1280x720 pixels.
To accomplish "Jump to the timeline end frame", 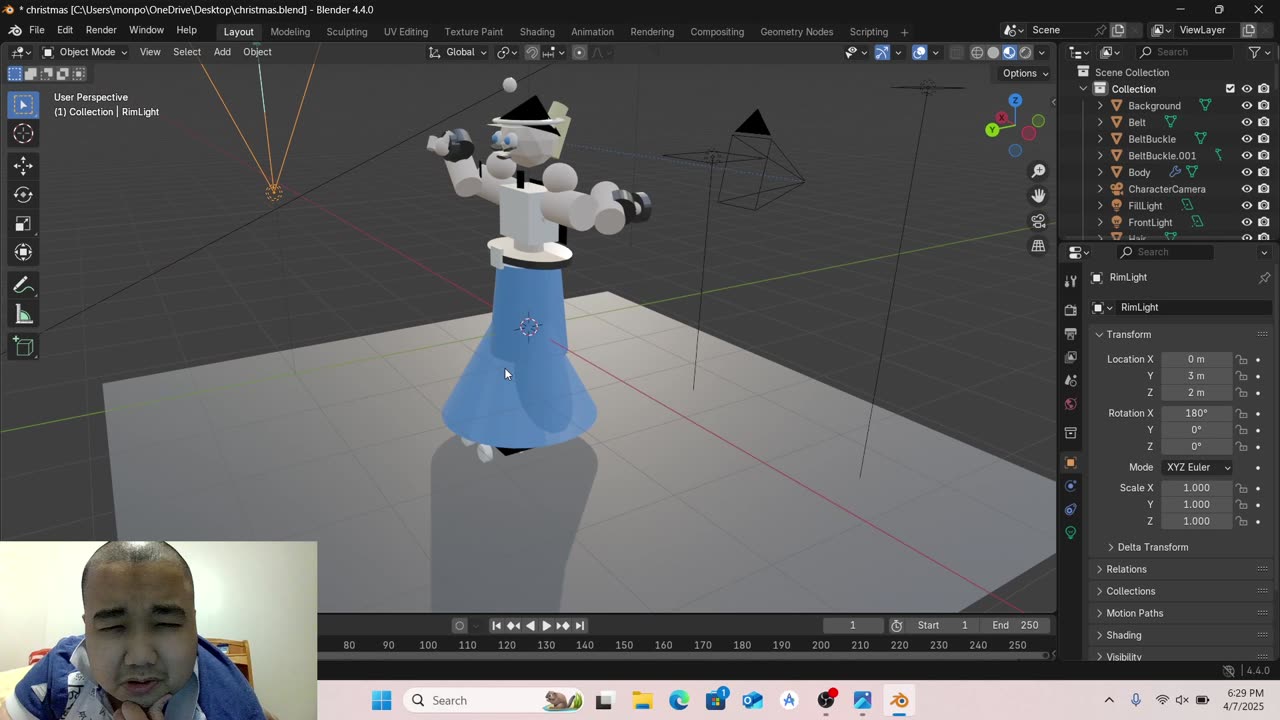I will (x=580, y=626).
